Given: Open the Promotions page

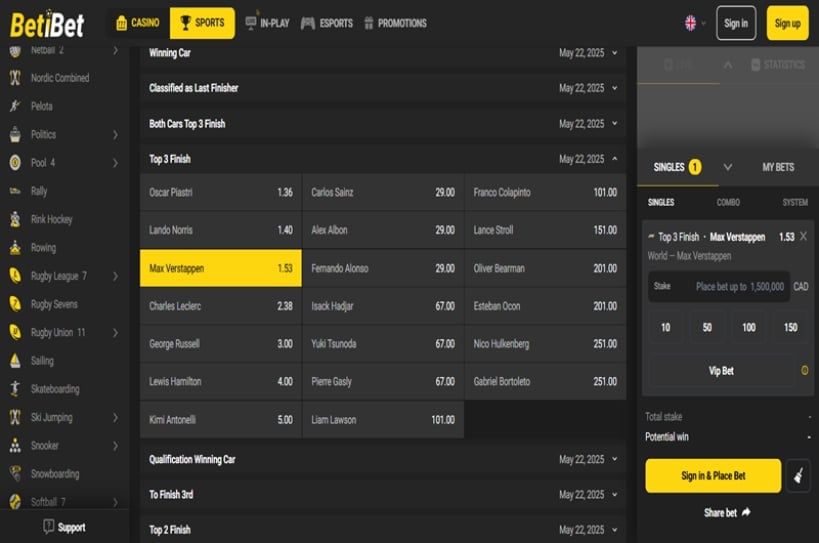Looking at the screenshot, I should pyautogui.click(x=395, y=23).
